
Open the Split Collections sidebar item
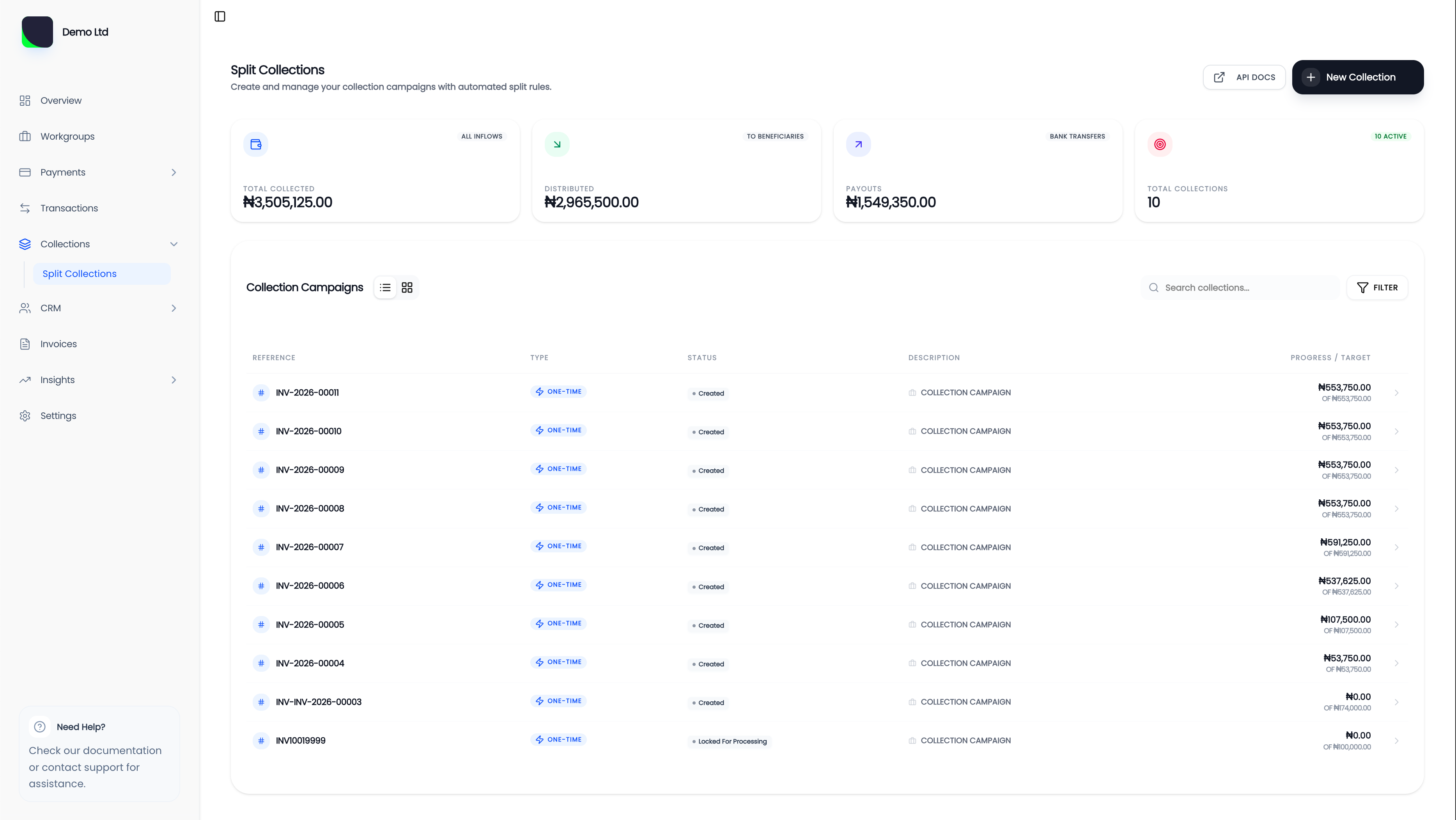79,274
